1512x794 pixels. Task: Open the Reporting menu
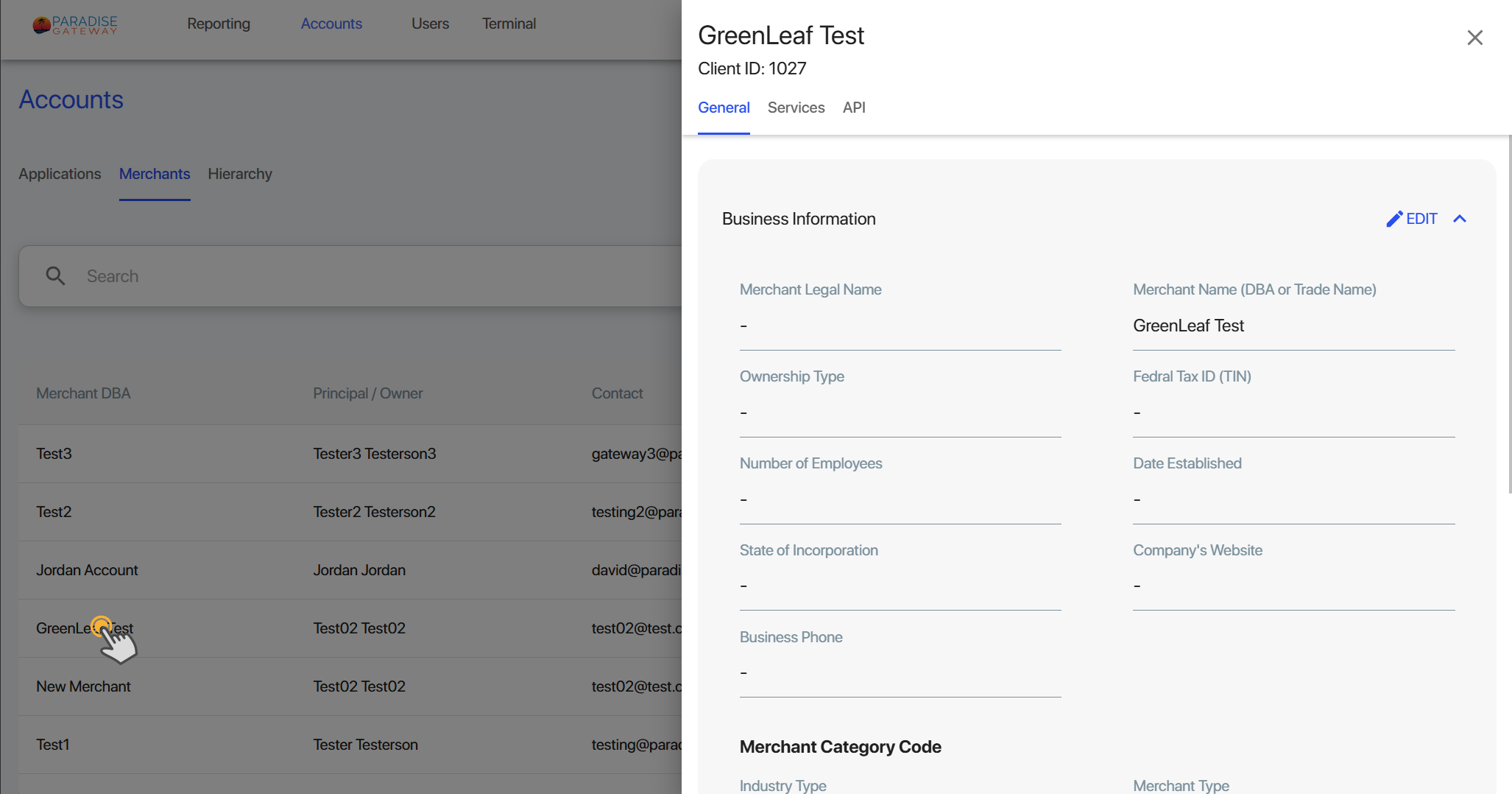coord(219,24)
